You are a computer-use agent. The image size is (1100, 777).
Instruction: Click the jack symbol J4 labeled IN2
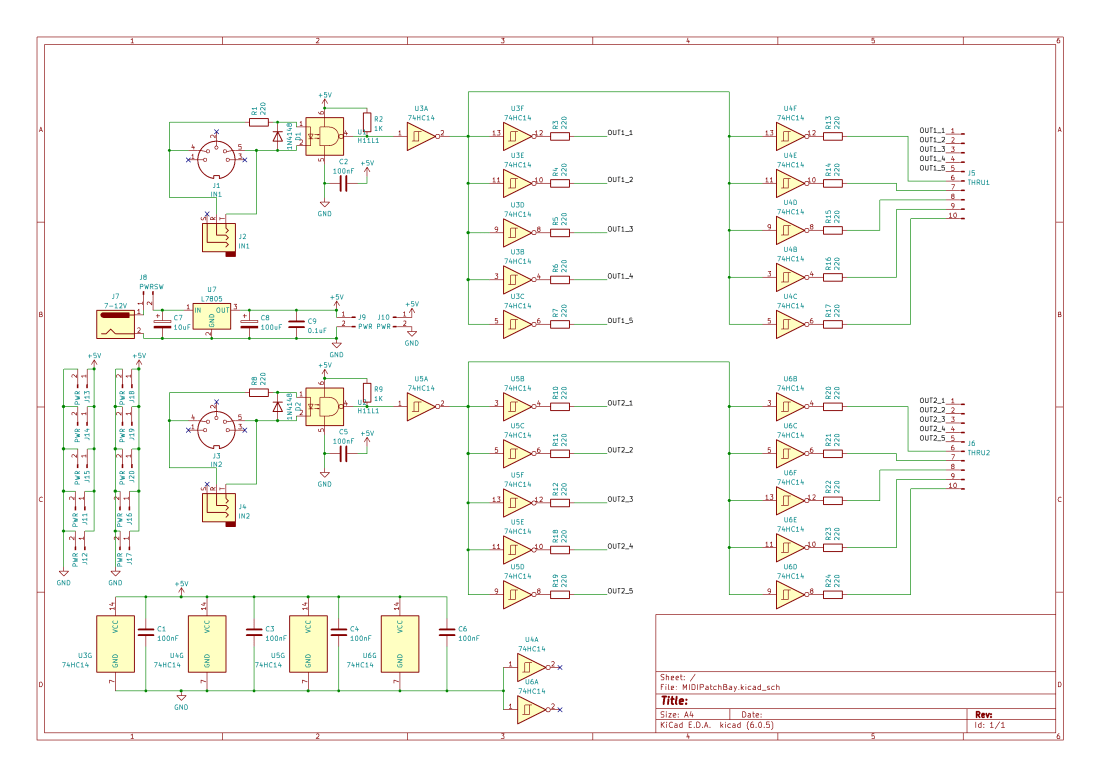[x=218, y=508]
